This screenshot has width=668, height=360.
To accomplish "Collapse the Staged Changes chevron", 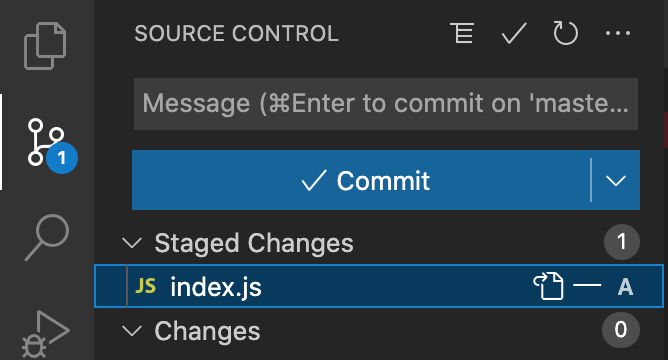I will tap(132, 243).
